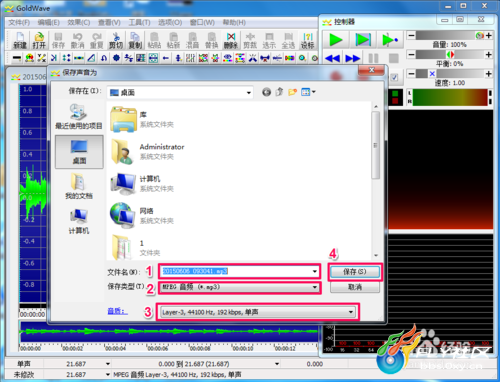Click the Open file toolbar icon
500x382 pixels.
(39, 40)
